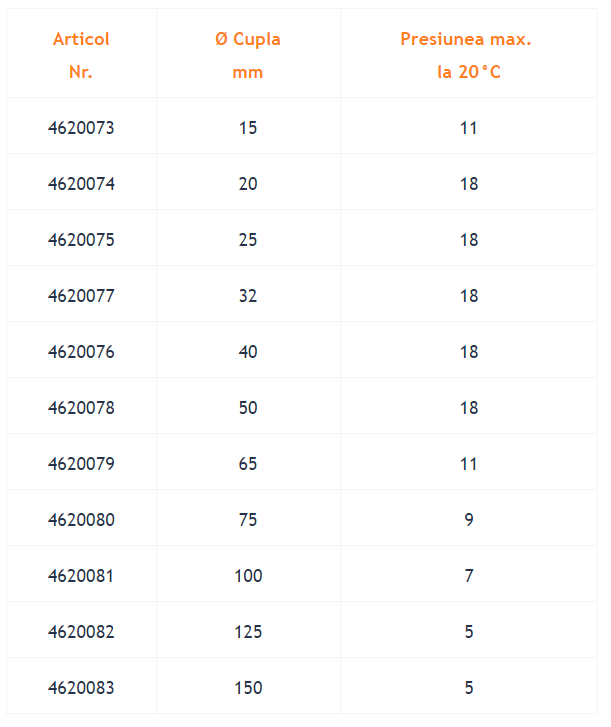Click article number 4620074
The width and height of the screenshot is (611, 727).
81,184
